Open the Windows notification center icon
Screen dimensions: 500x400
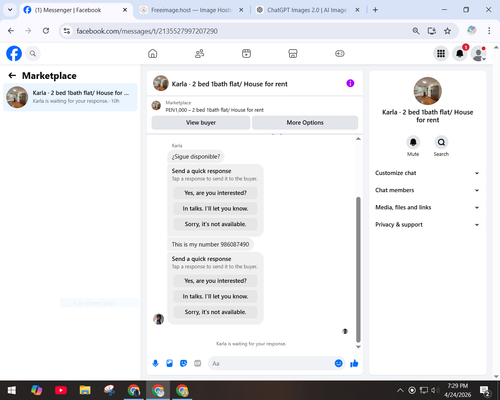pyautogui.click(x=485, y=390)
